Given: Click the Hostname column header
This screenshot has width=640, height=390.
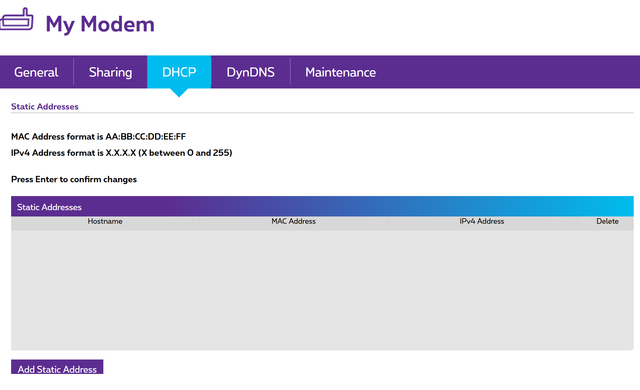Looking at the screenshot, I should [105, 222].
